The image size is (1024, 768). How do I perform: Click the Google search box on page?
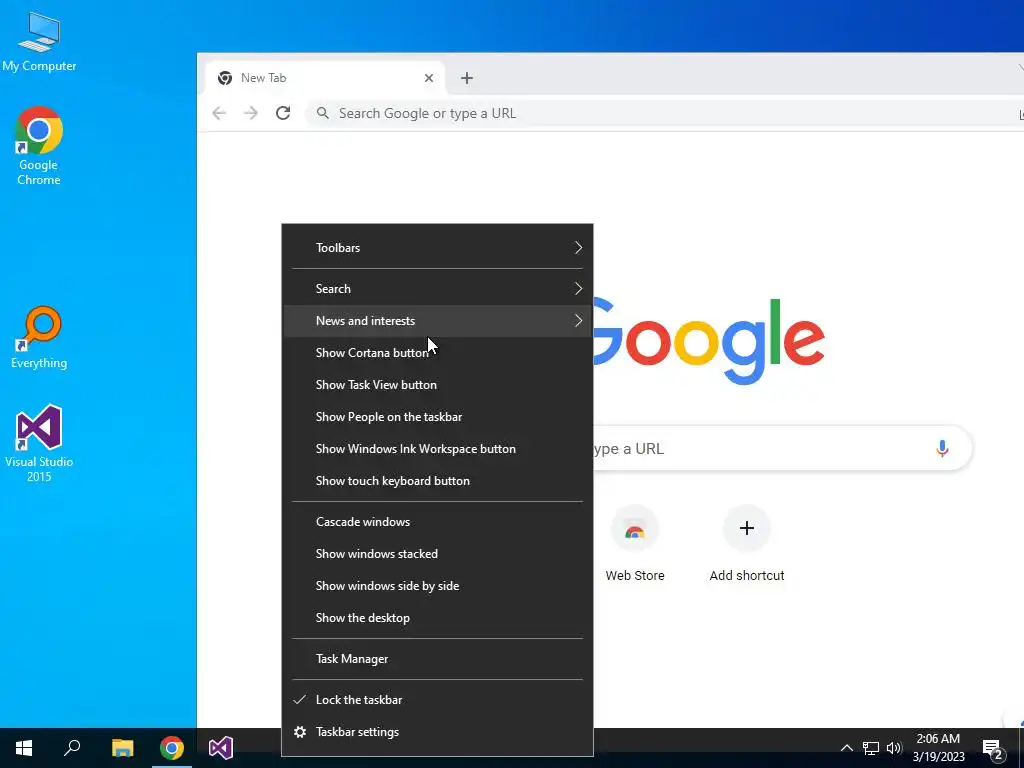pyautogui.click(x=781, y=449)
